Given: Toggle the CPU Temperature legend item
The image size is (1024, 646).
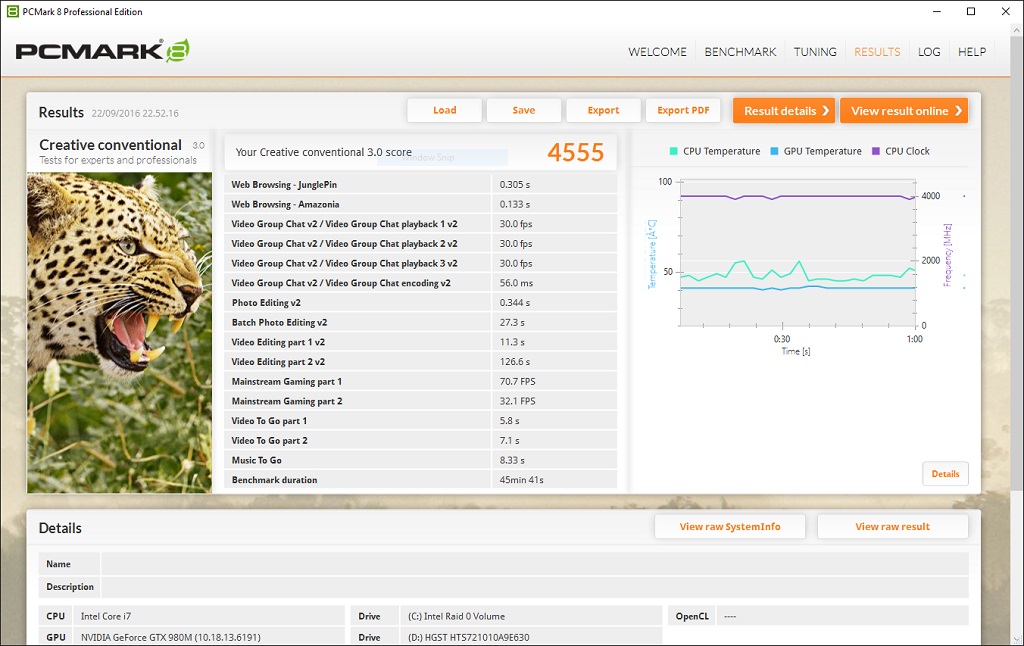Looking at the screenshot, I should [x=714, y=151].
